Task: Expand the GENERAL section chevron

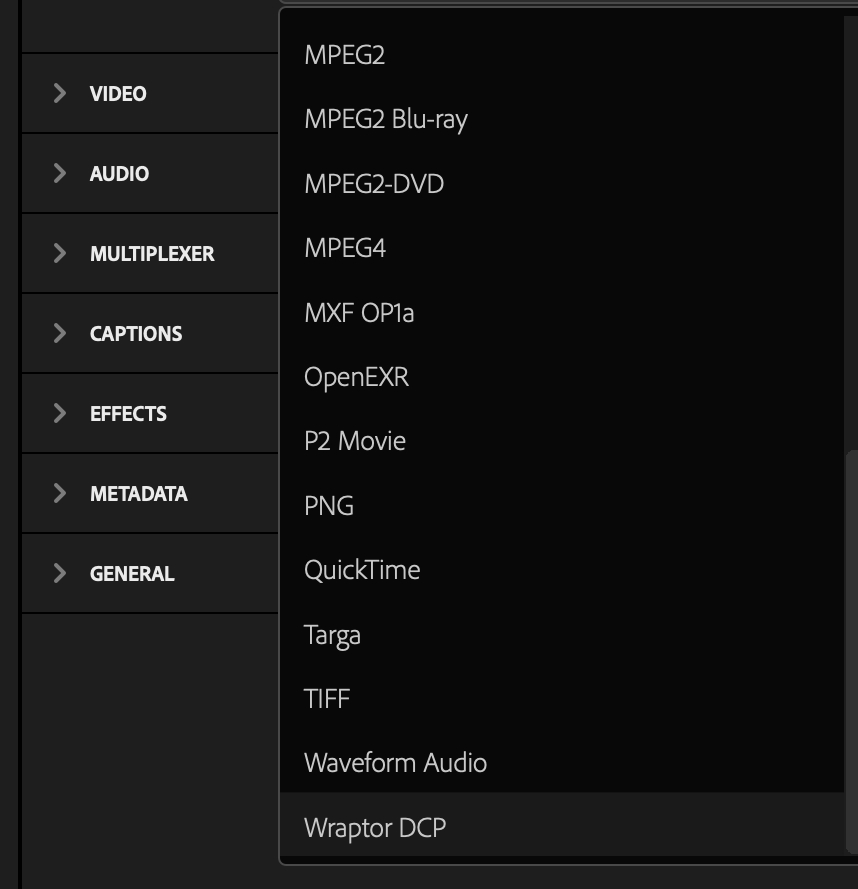Action: tap(60, 573)
